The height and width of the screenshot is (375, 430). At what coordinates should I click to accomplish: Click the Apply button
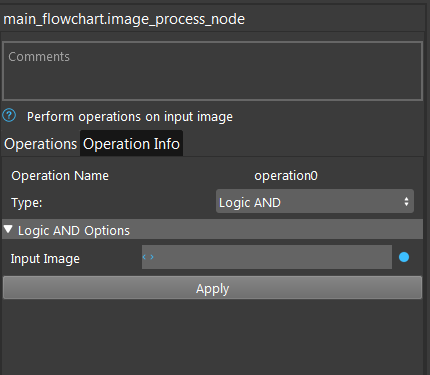click(x=212, y=288)
